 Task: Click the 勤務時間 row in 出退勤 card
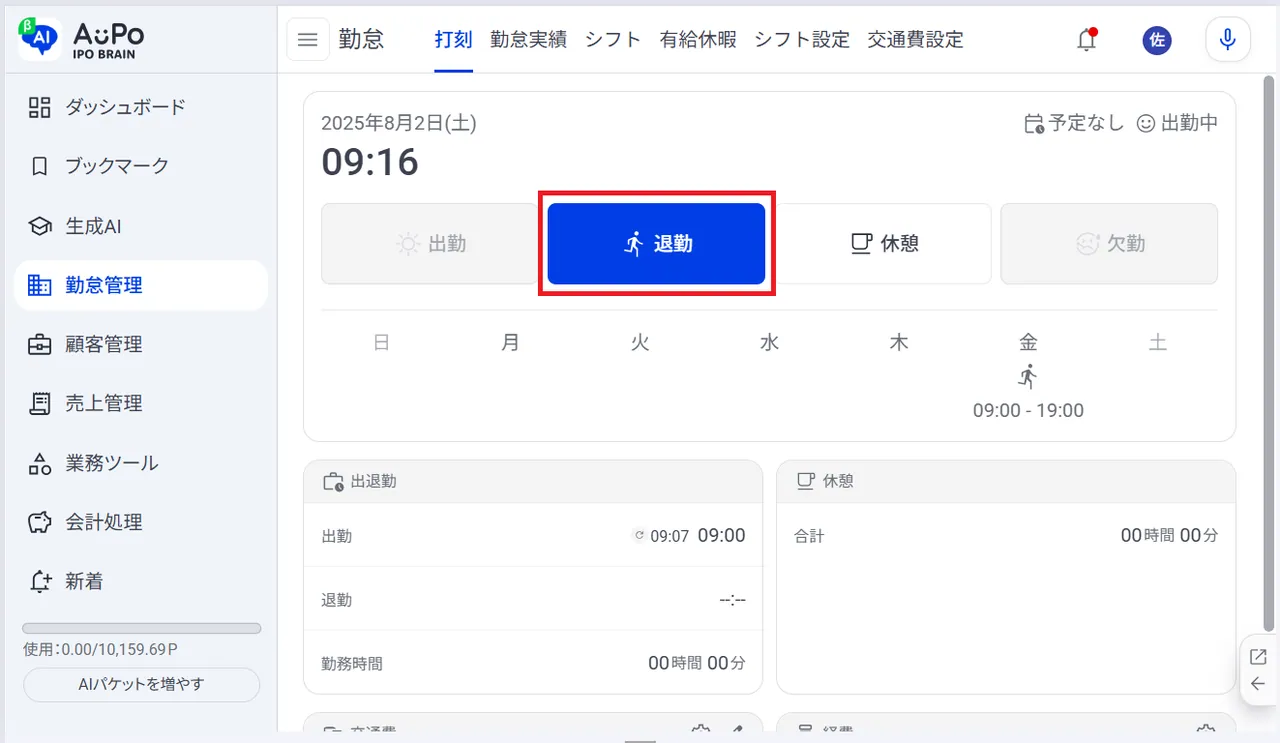click(533, 663)
